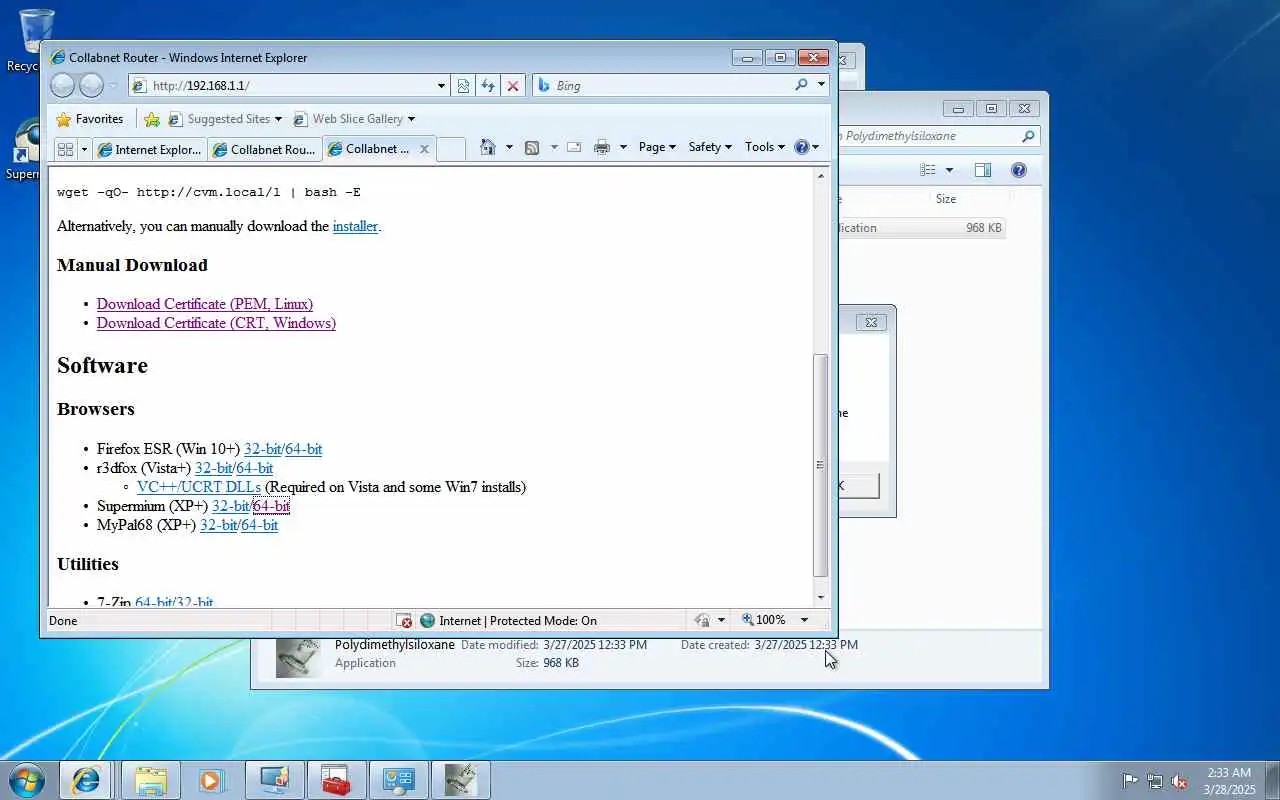Viewport: 1280px width, 800px height.
Task: Click Firefox ESR 32-bit link
Action: tap(262, 449)
